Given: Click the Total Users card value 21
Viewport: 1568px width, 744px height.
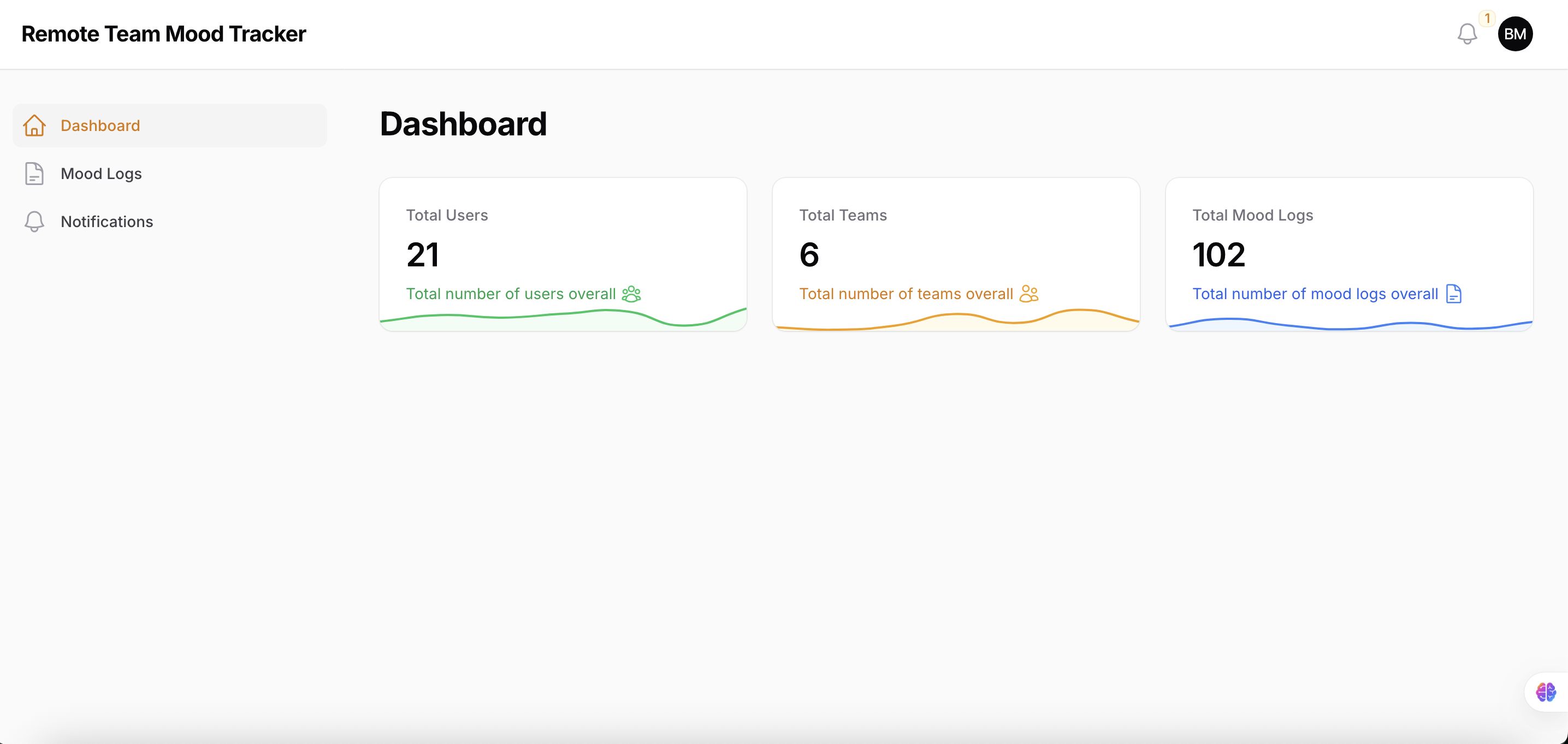Looking at the screenshot, I should click(x=422, y=254).
